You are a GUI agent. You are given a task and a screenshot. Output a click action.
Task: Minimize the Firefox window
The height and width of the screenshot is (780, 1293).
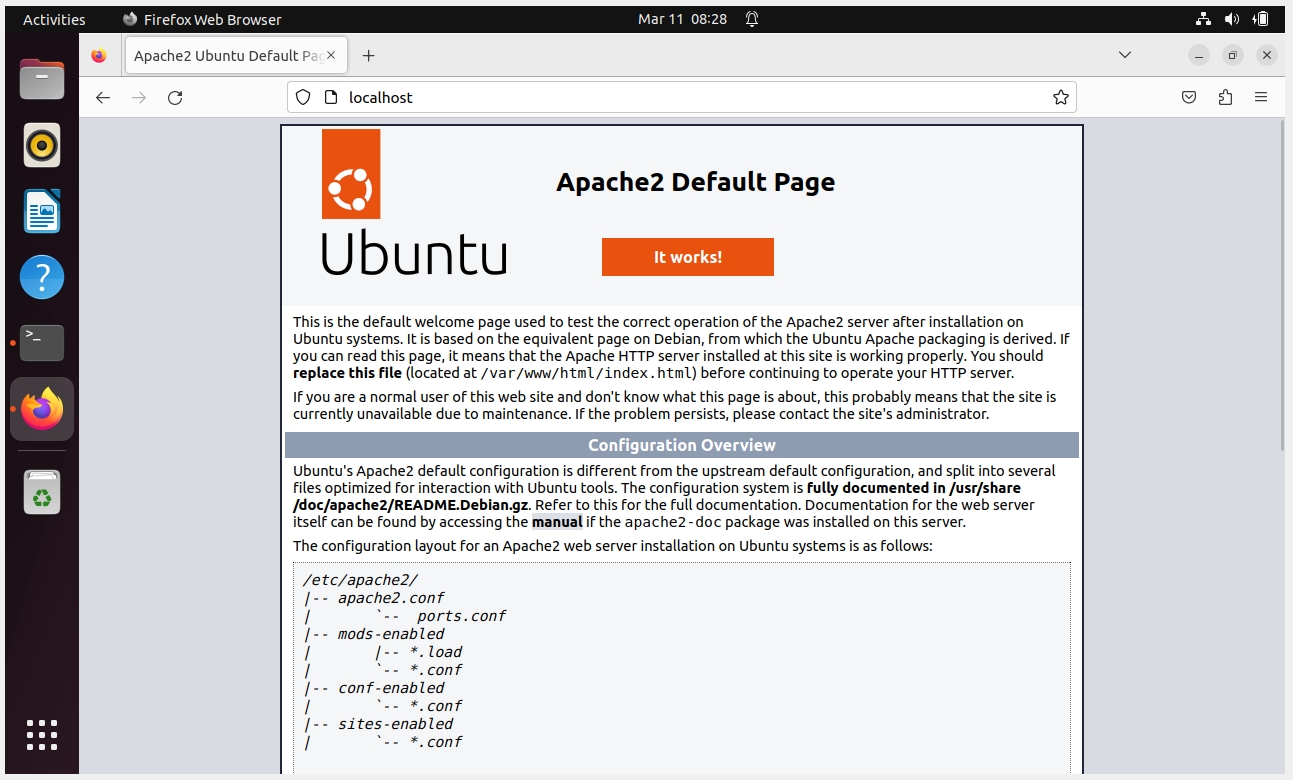1199,55
